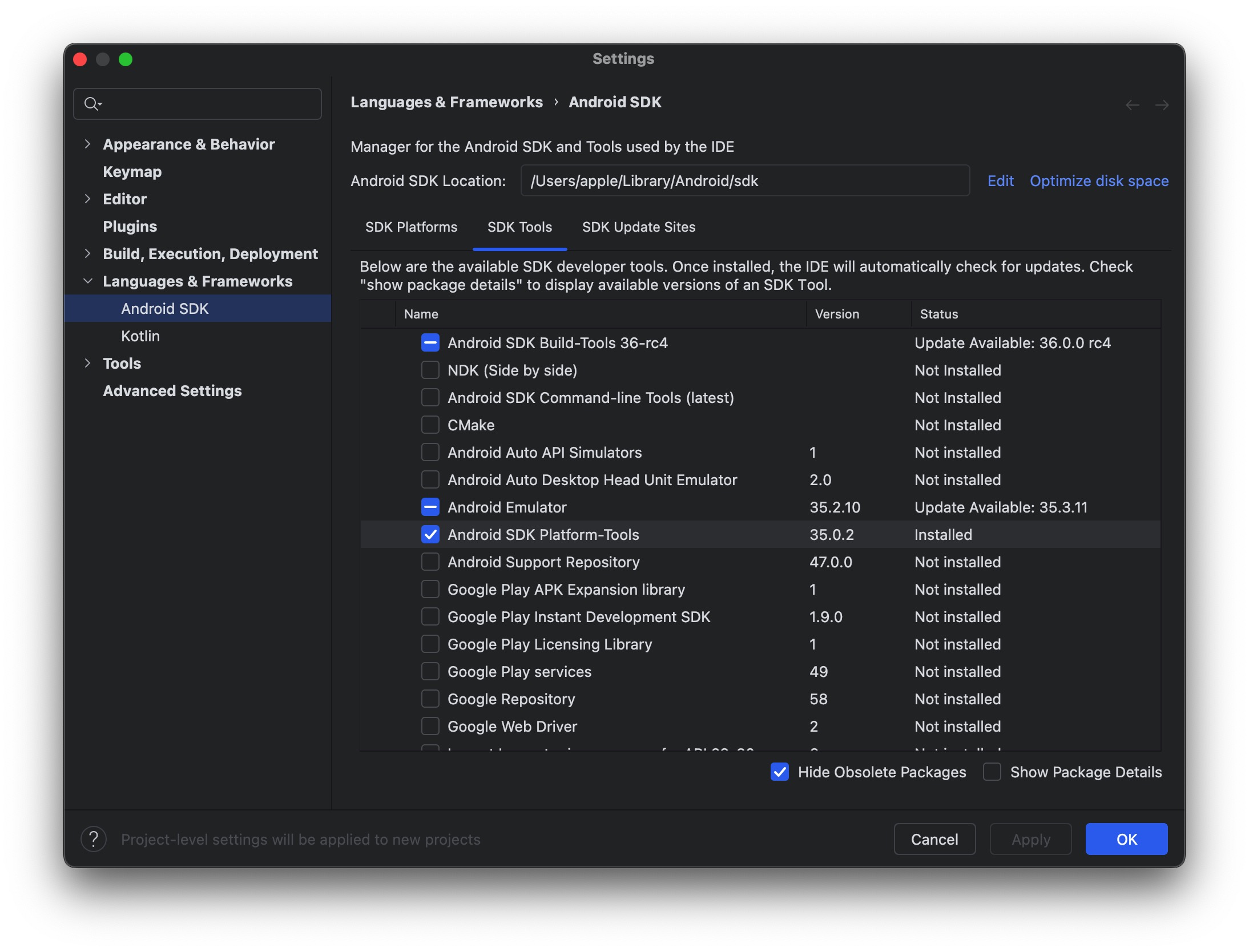The height and width of the screenshot is (952, 1249).
Task: Click Edit next to SDK location
Action: [x=1000, y=181]
